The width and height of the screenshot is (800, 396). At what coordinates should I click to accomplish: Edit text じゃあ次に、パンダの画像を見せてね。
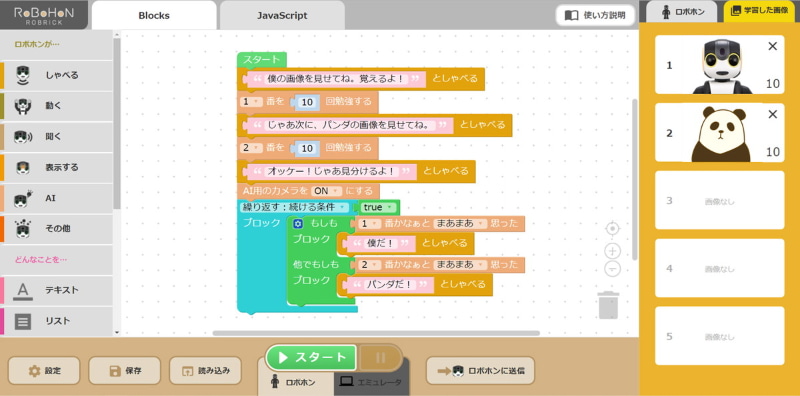[x=350, y=125]
